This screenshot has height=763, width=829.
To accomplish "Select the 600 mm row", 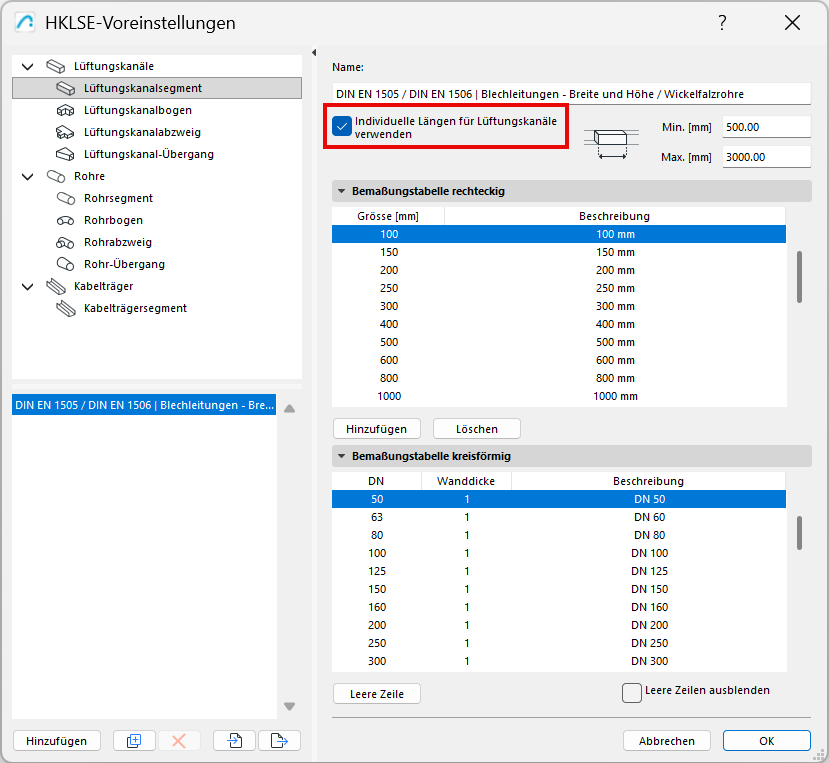I will click(x=559, y=360).
